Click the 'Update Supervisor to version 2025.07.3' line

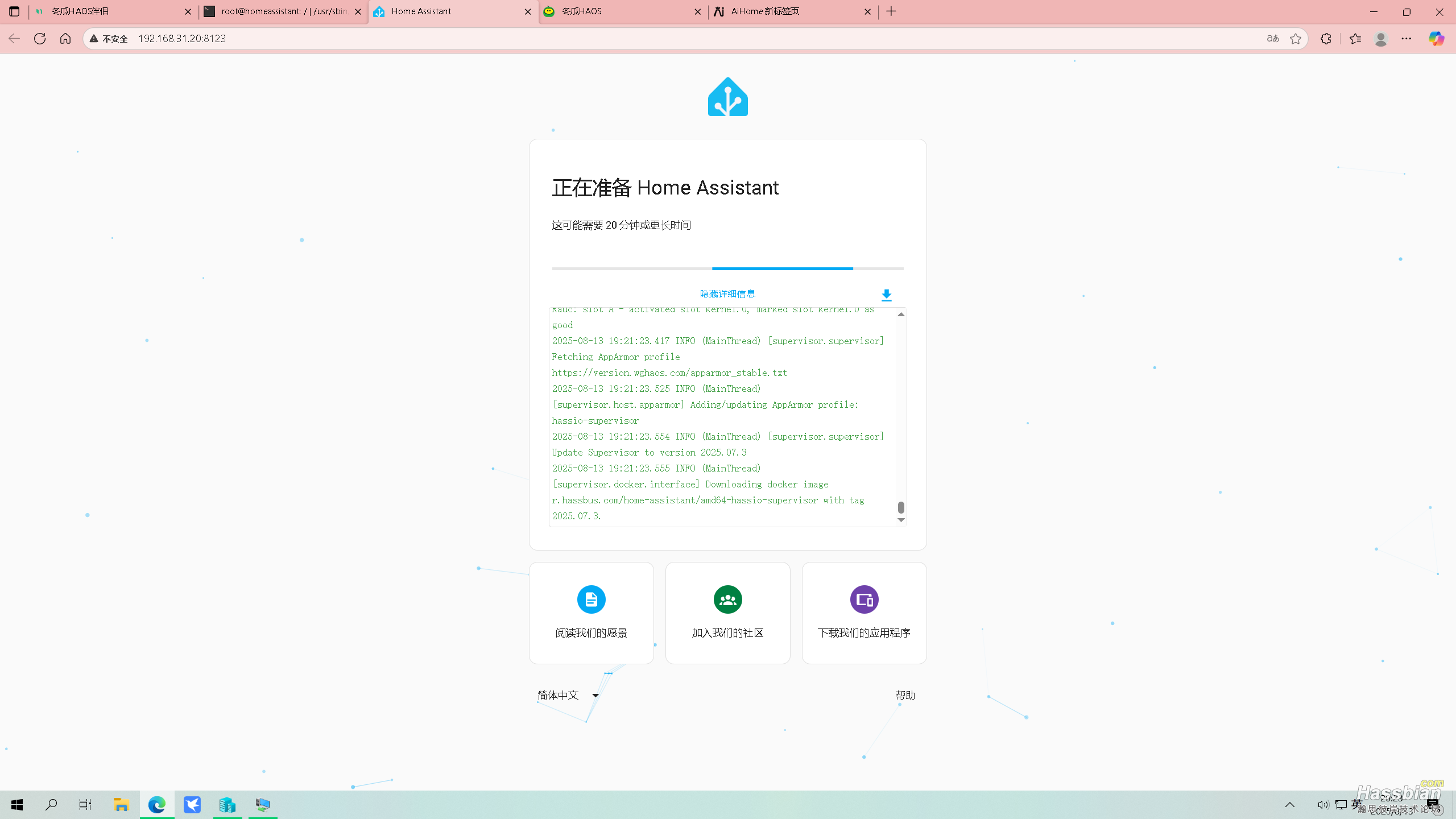[x=649, y=453]
